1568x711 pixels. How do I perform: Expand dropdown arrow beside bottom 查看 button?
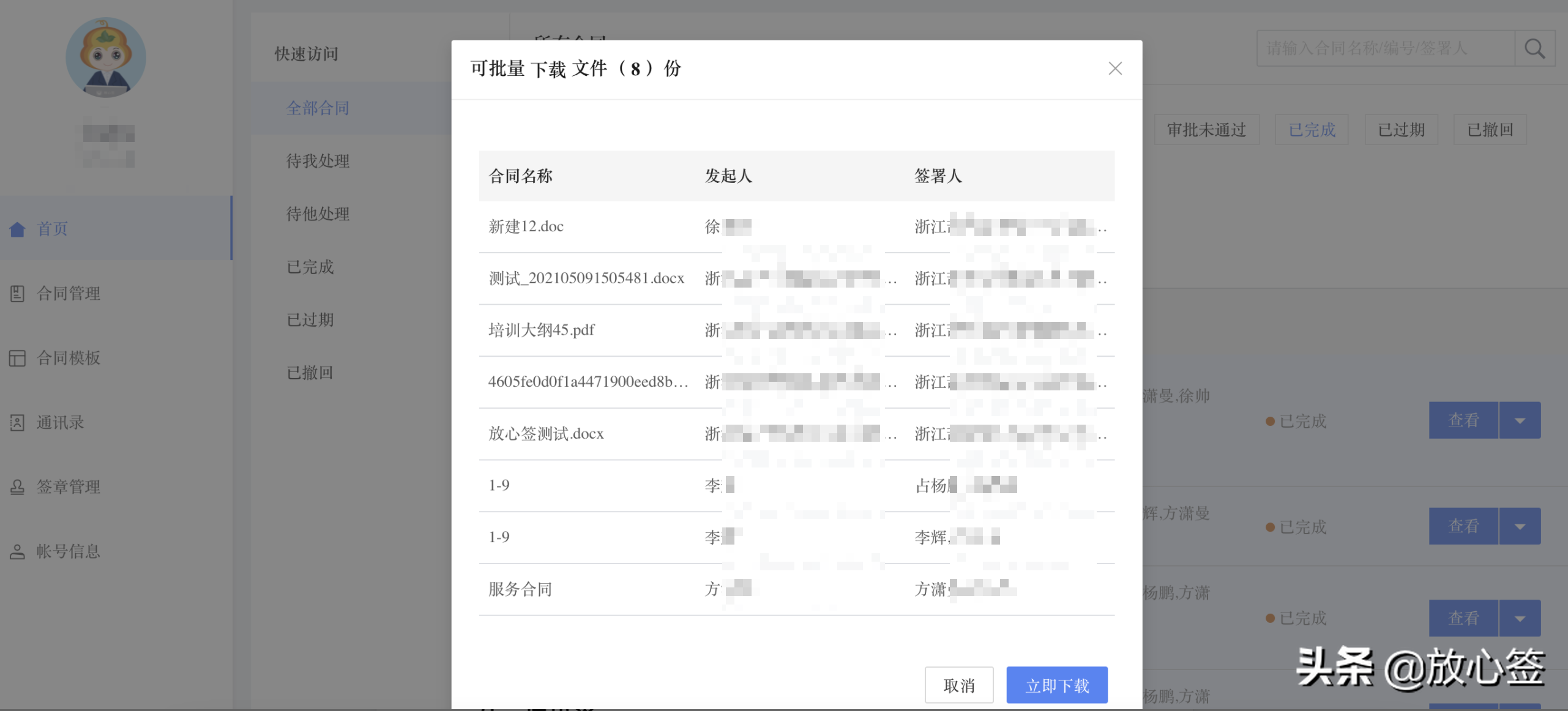click(1520, 618)
